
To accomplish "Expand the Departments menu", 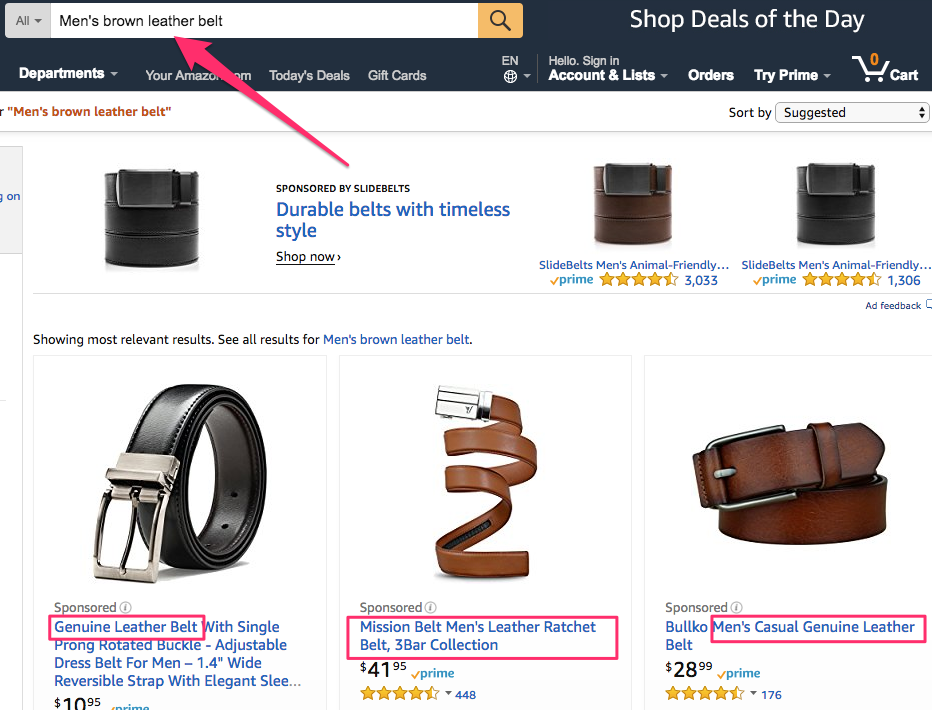I will (x=68, y=74).
